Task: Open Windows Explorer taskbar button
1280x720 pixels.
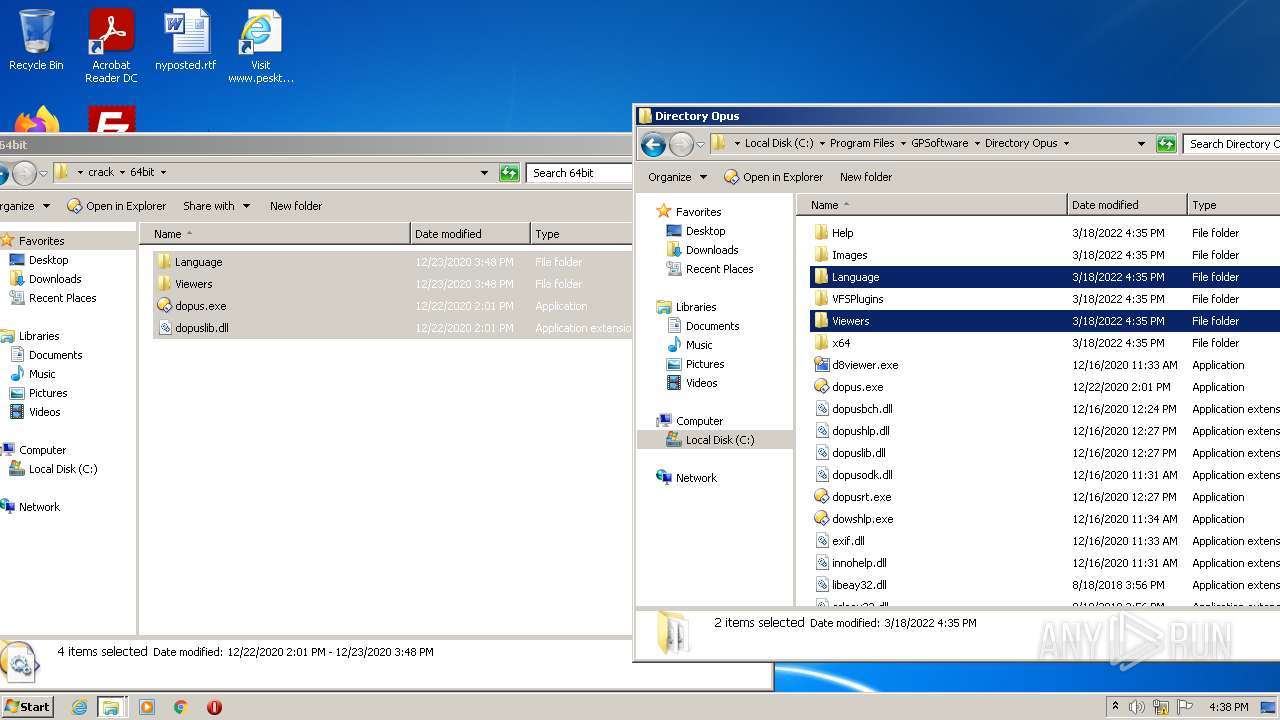Action: pos(111,707)
